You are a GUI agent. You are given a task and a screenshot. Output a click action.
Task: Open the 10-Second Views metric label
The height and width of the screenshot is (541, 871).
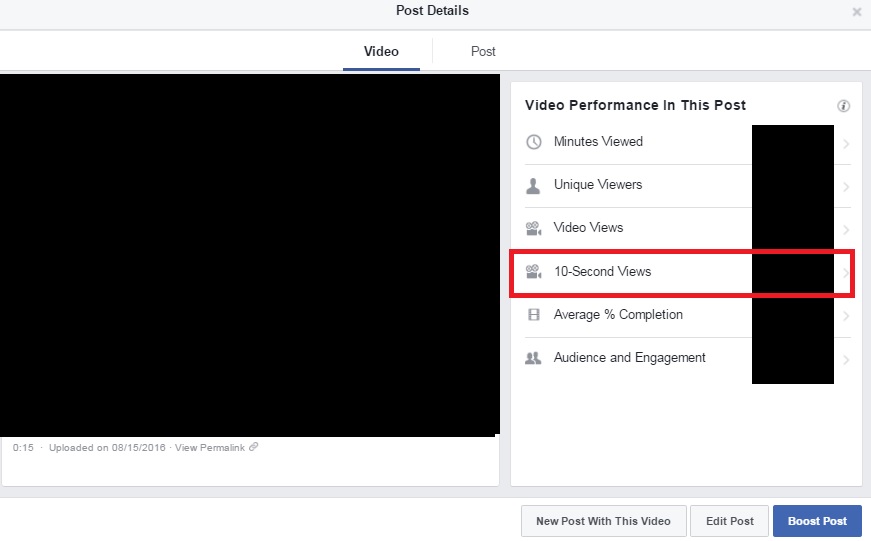pyautogui.click(x=602, y=272)
